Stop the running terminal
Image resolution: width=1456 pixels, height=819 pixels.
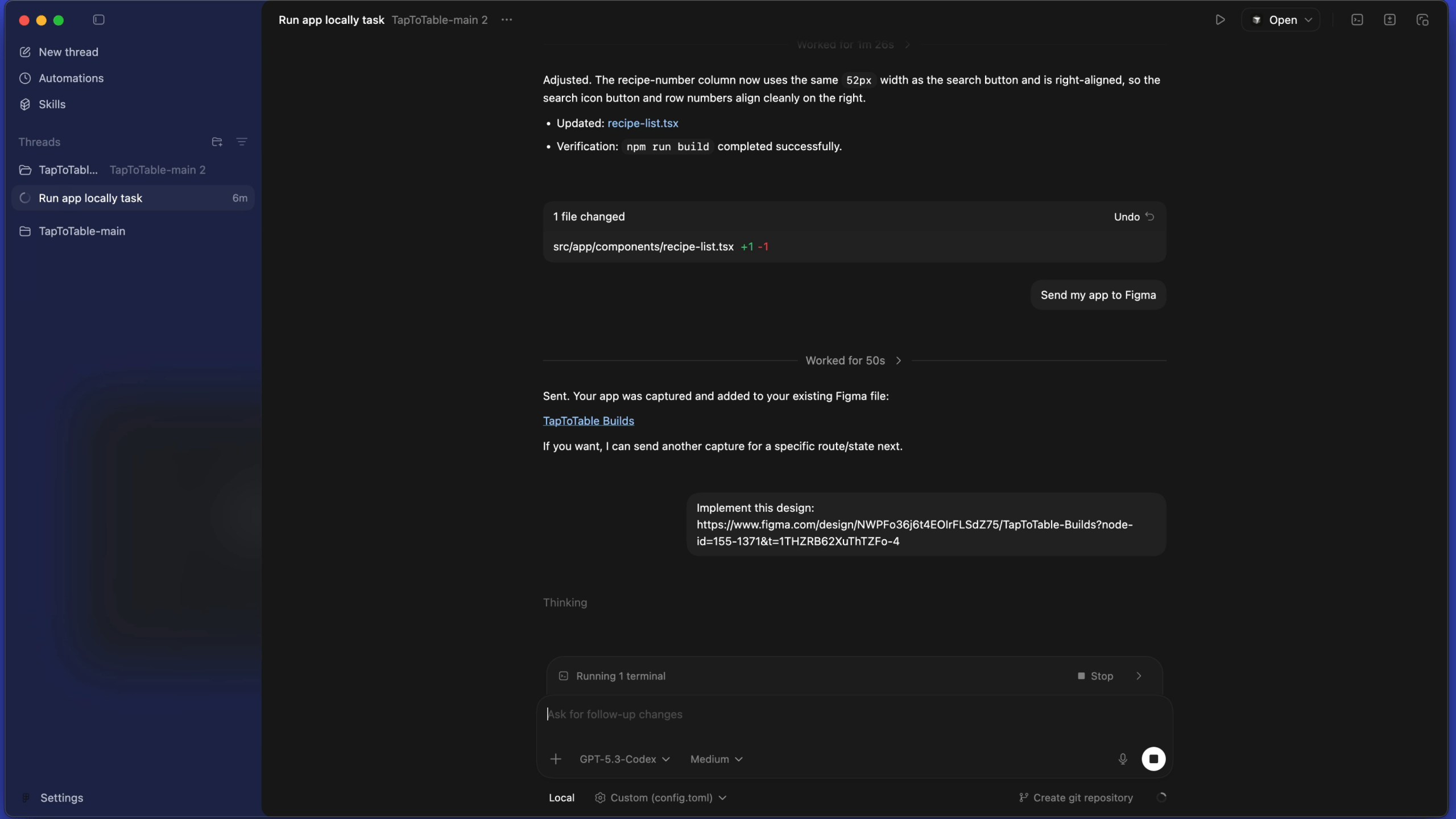click(1095, 676)
